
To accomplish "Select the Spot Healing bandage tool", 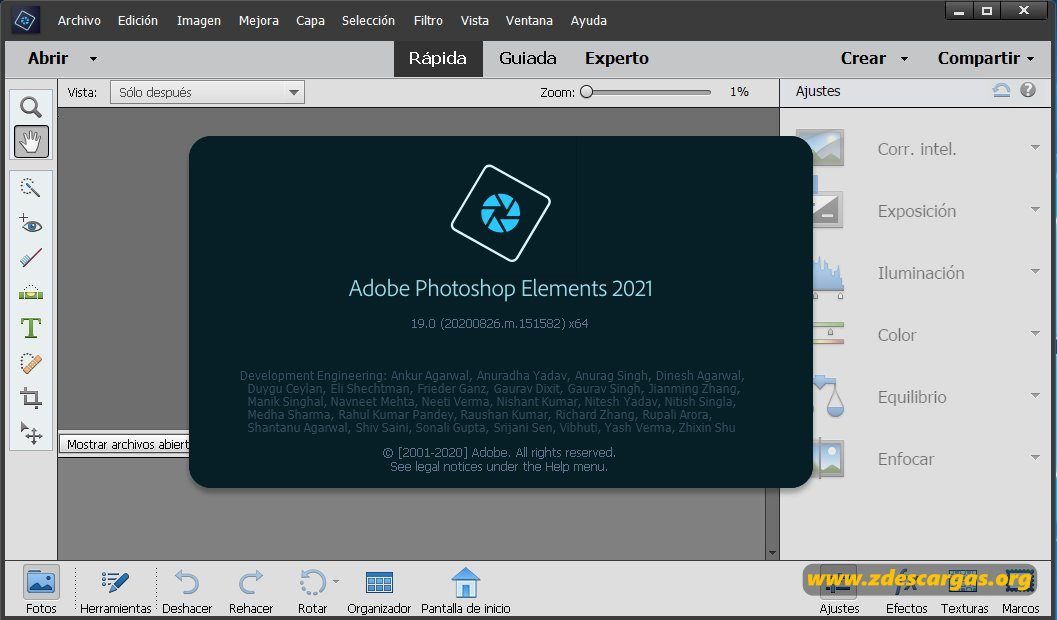I will pos(31,363).
